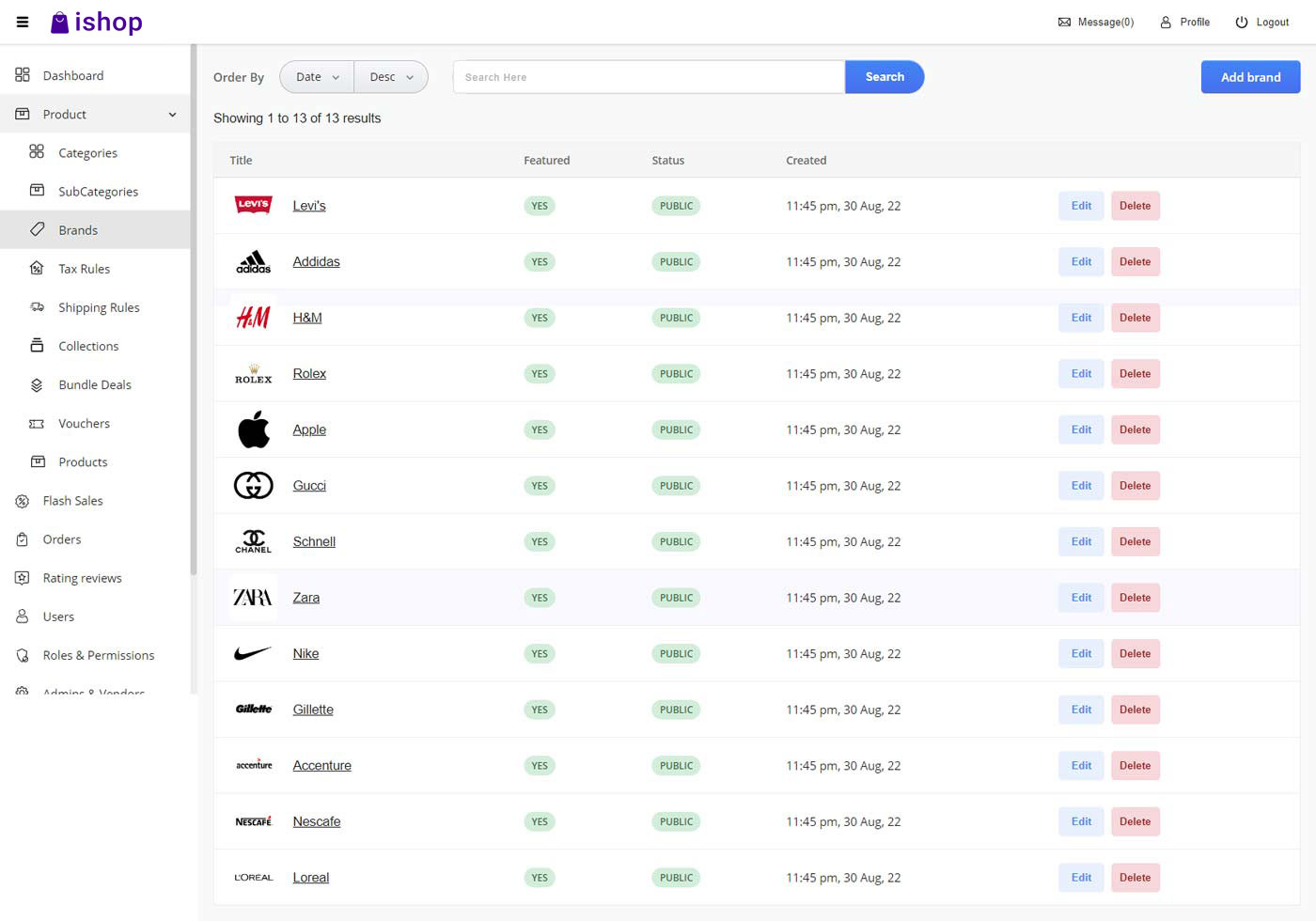Select the Categories icon in sidebar
The width and height of the screenshot is (1316, 921).
(36, 152)
